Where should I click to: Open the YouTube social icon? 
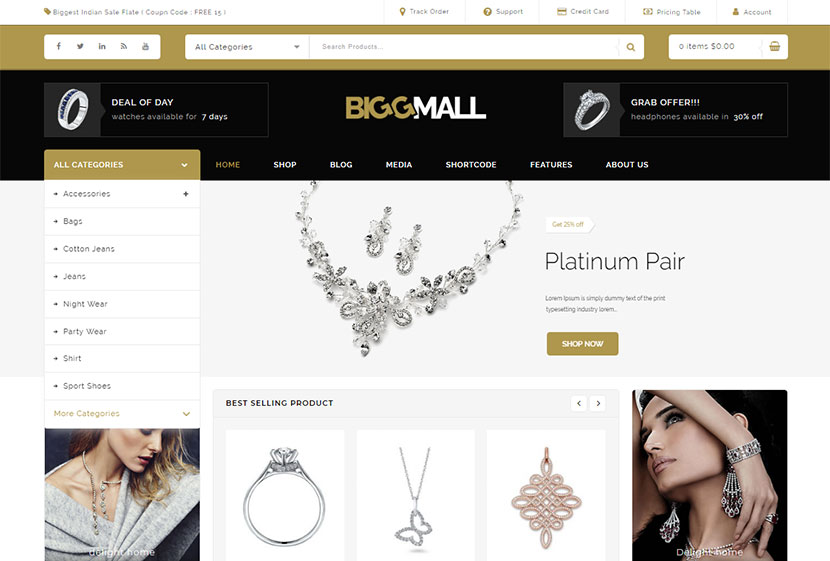pos(145,47)
